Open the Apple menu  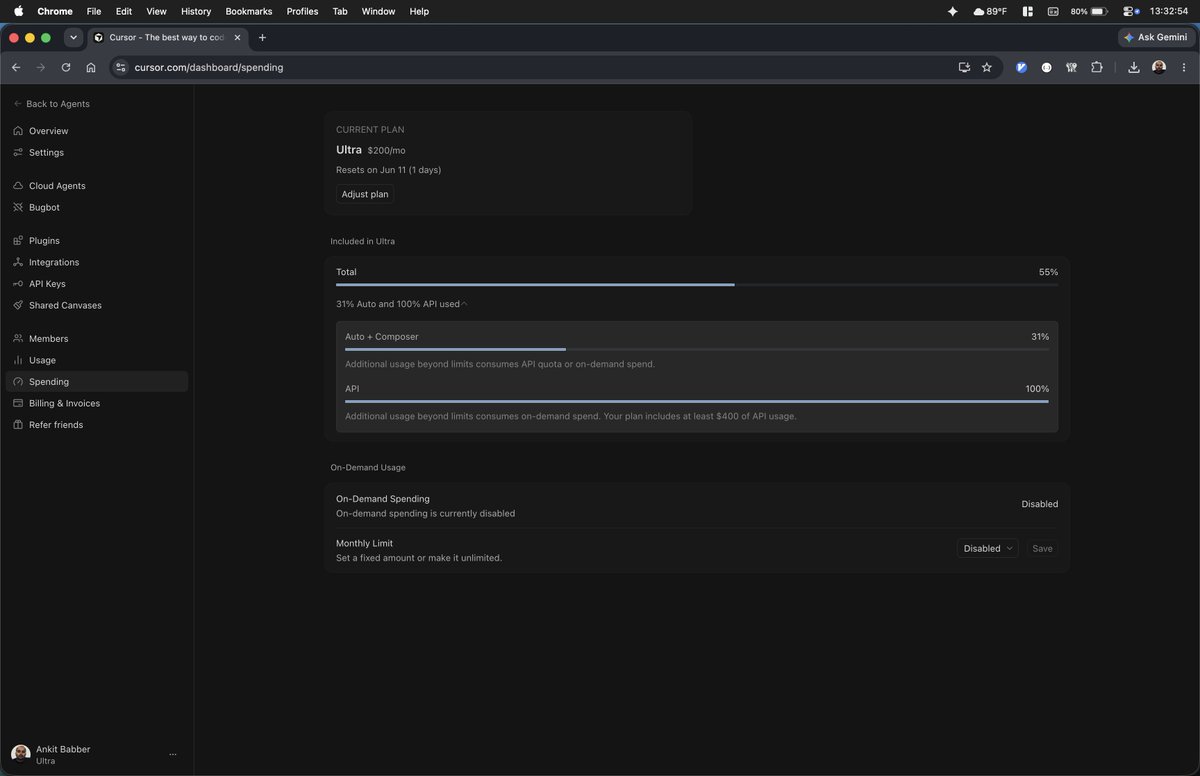point(18,11)
